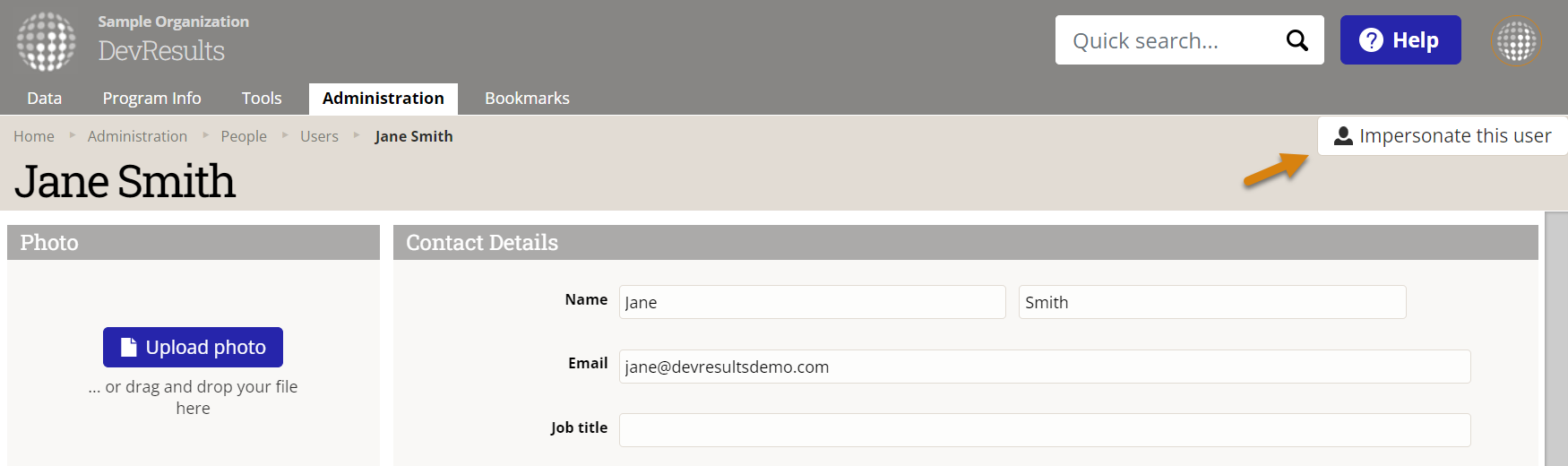The image size is (1568, 466).
Task: Select the Administration tab
Action: pyautogui.click(x=383, y=99)
